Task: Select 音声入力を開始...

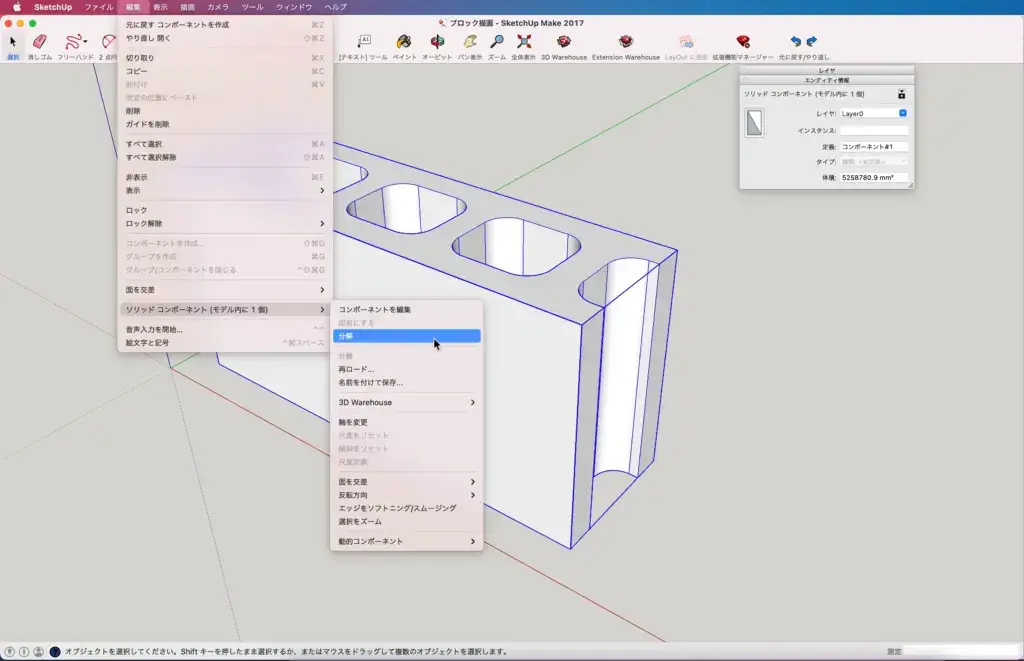Action: 224,329
